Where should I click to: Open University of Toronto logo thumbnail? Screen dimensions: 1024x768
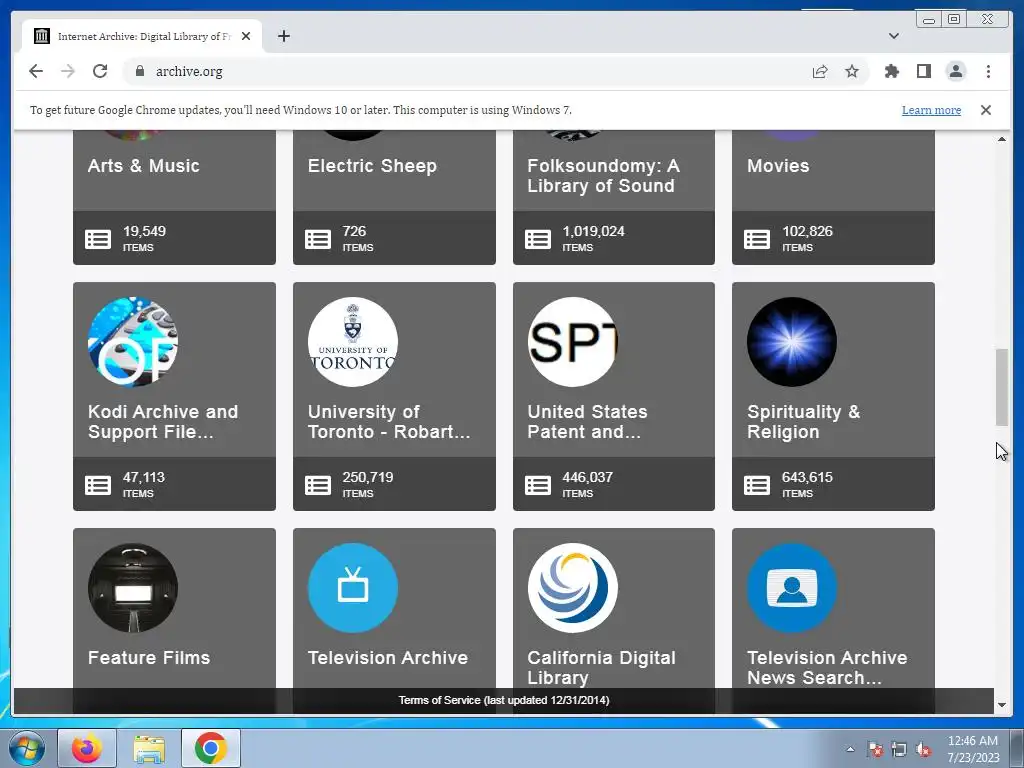tap(353, 342)
